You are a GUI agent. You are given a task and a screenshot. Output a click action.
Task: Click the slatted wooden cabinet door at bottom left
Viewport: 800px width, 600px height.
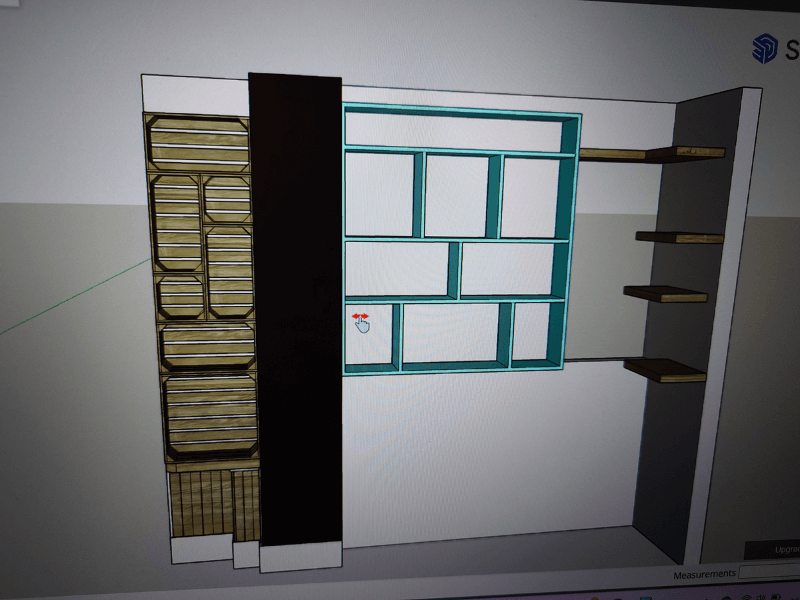(198, 503)
